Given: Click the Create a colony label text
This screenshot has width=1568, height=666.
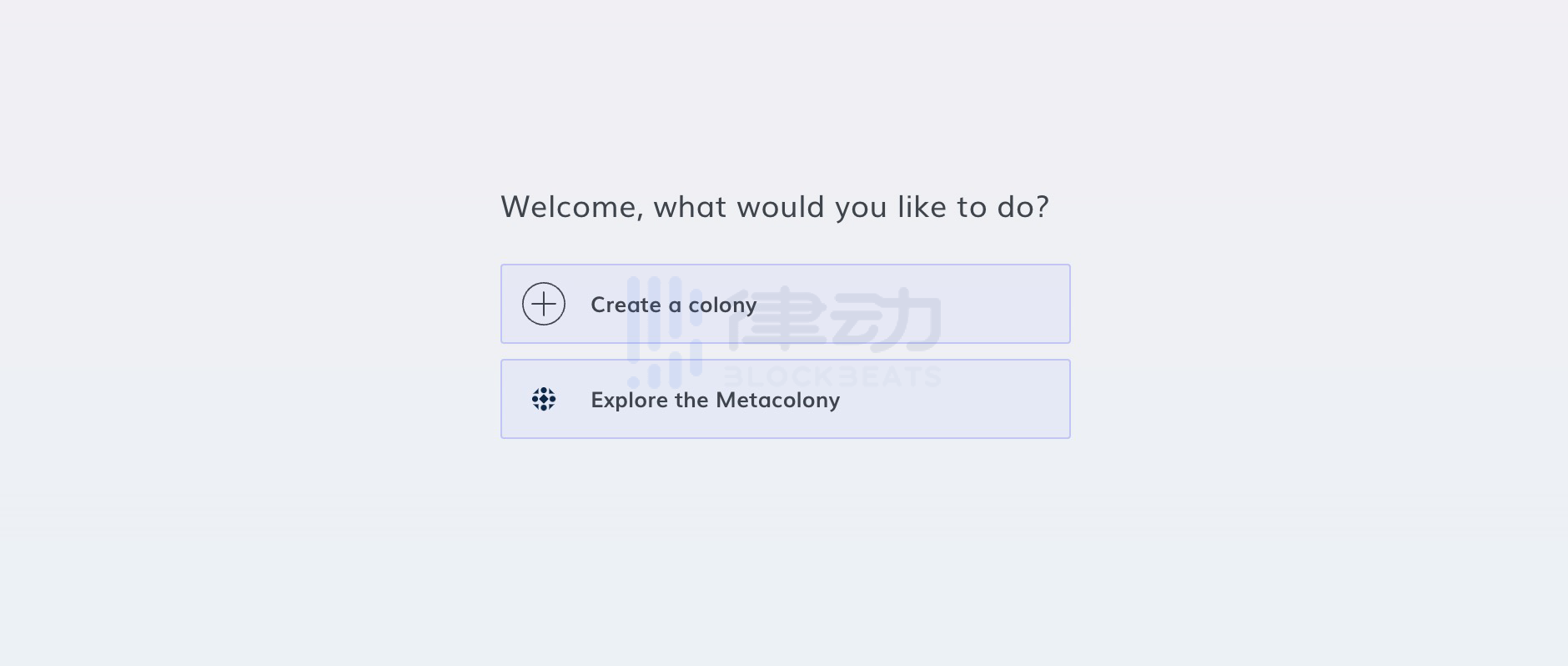Looking at the screenshot, I should click(674, 305).
